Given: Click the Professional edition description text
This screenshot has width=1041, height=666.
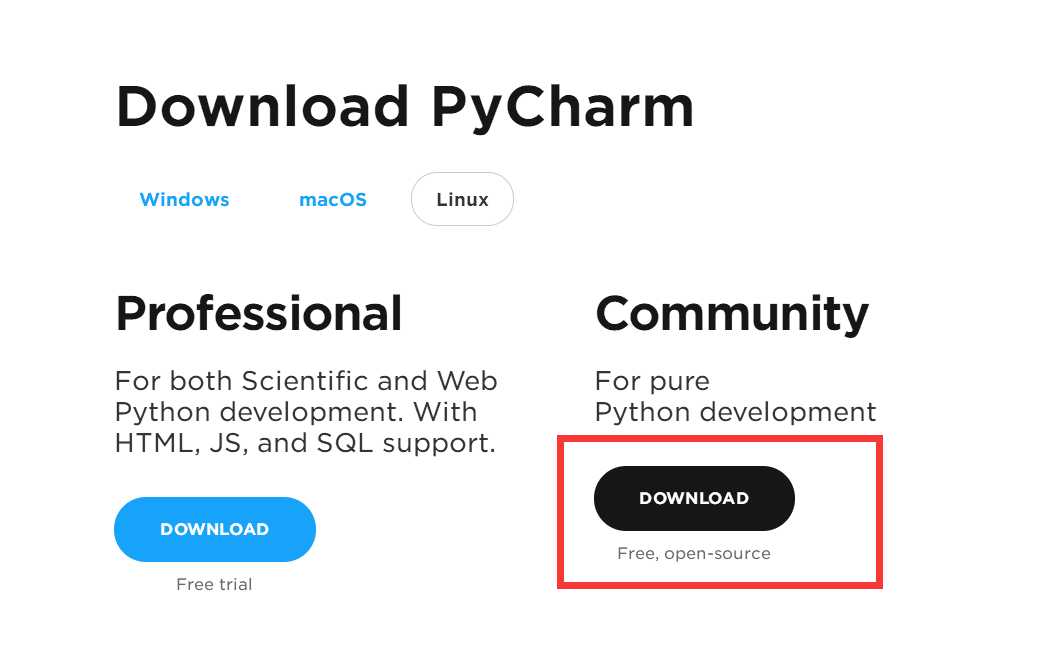Looking at the screenshot, I should point(306,412).
